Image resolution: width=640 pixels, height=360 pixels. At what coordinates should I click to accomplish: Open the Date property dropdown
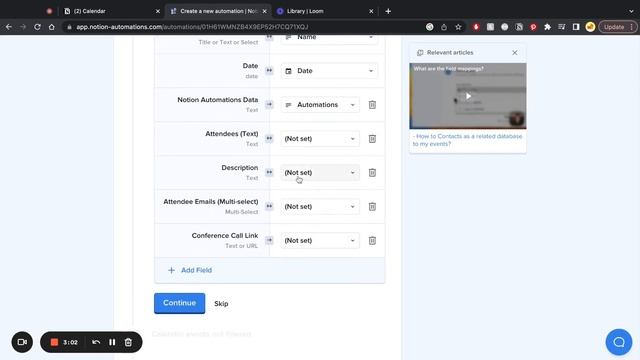(329, 71)
